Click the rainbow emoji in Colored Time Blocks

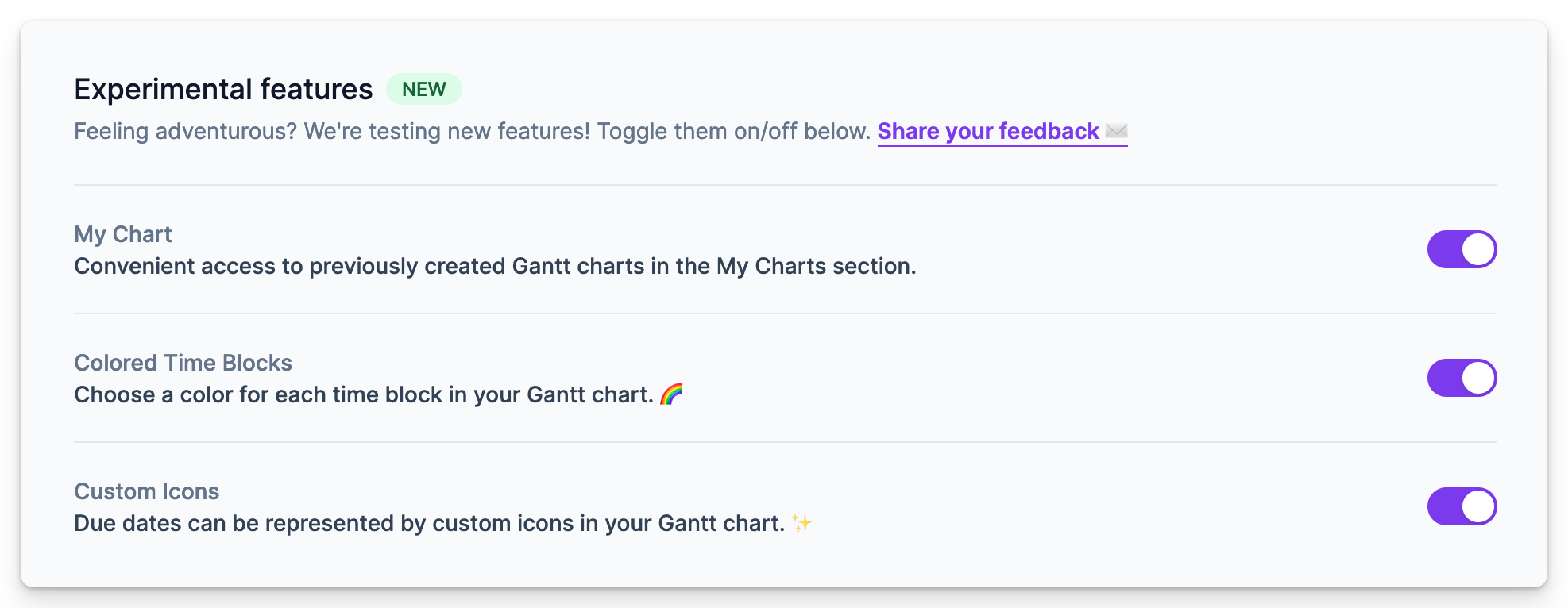[x=671, y=394]
